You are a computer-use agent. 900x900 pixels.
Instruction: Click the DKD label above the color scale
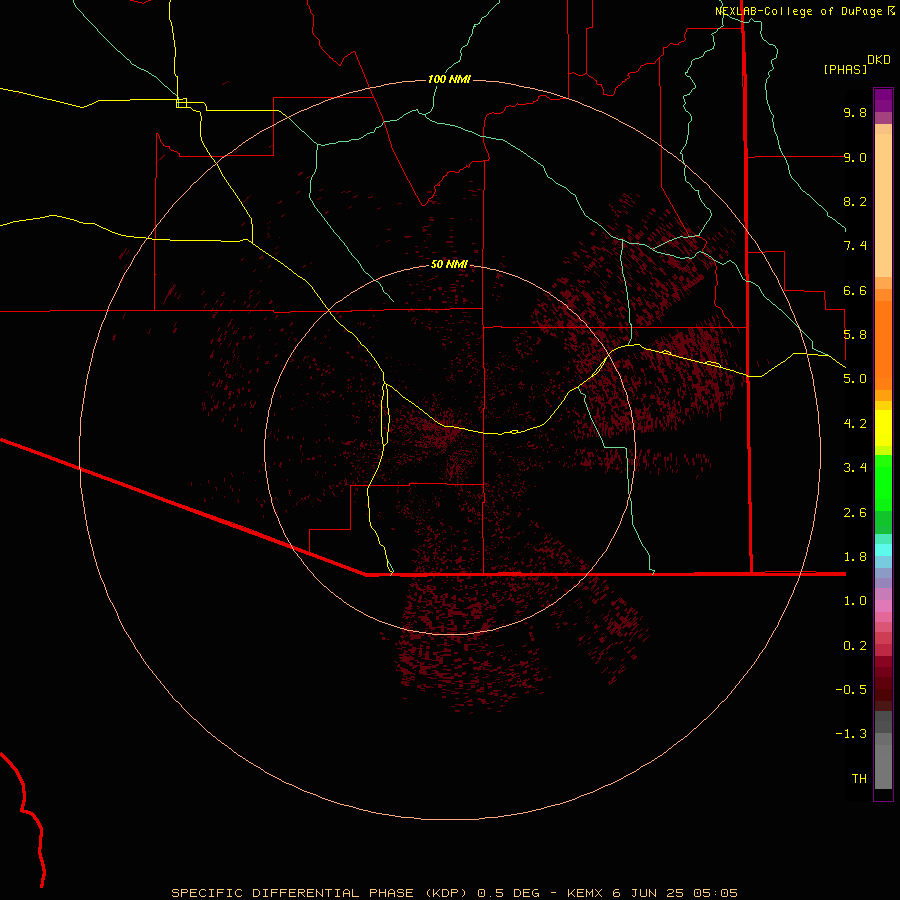879,60
